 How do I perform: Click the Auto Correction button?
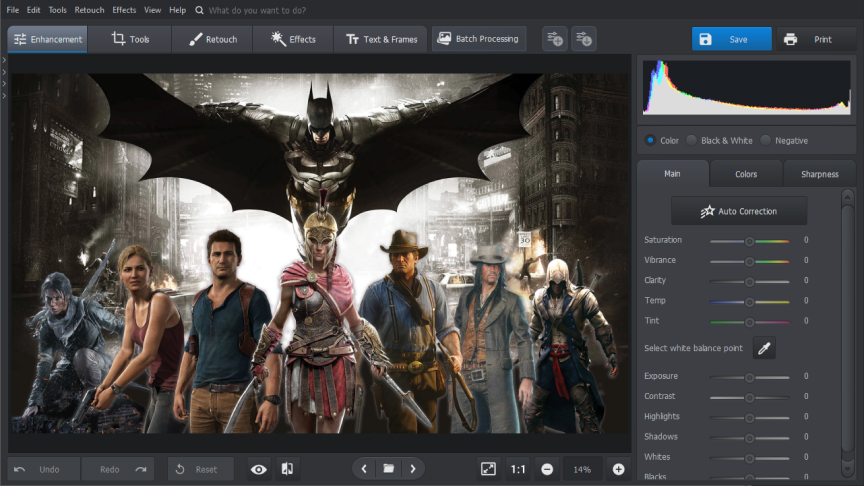(739, 211)
